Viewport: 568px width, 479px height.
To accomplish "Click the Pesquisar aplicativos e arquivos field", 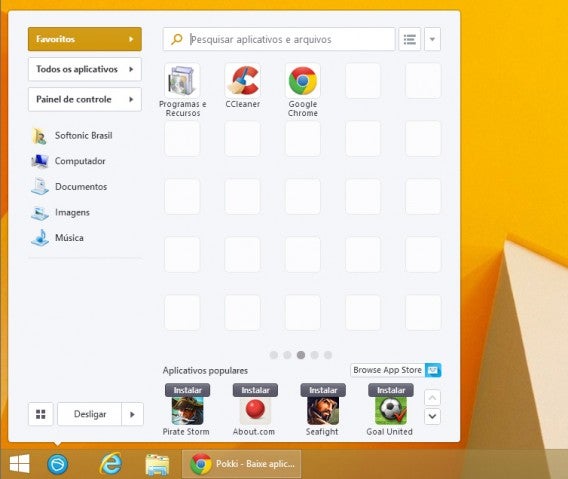I will tap(279, 39).
